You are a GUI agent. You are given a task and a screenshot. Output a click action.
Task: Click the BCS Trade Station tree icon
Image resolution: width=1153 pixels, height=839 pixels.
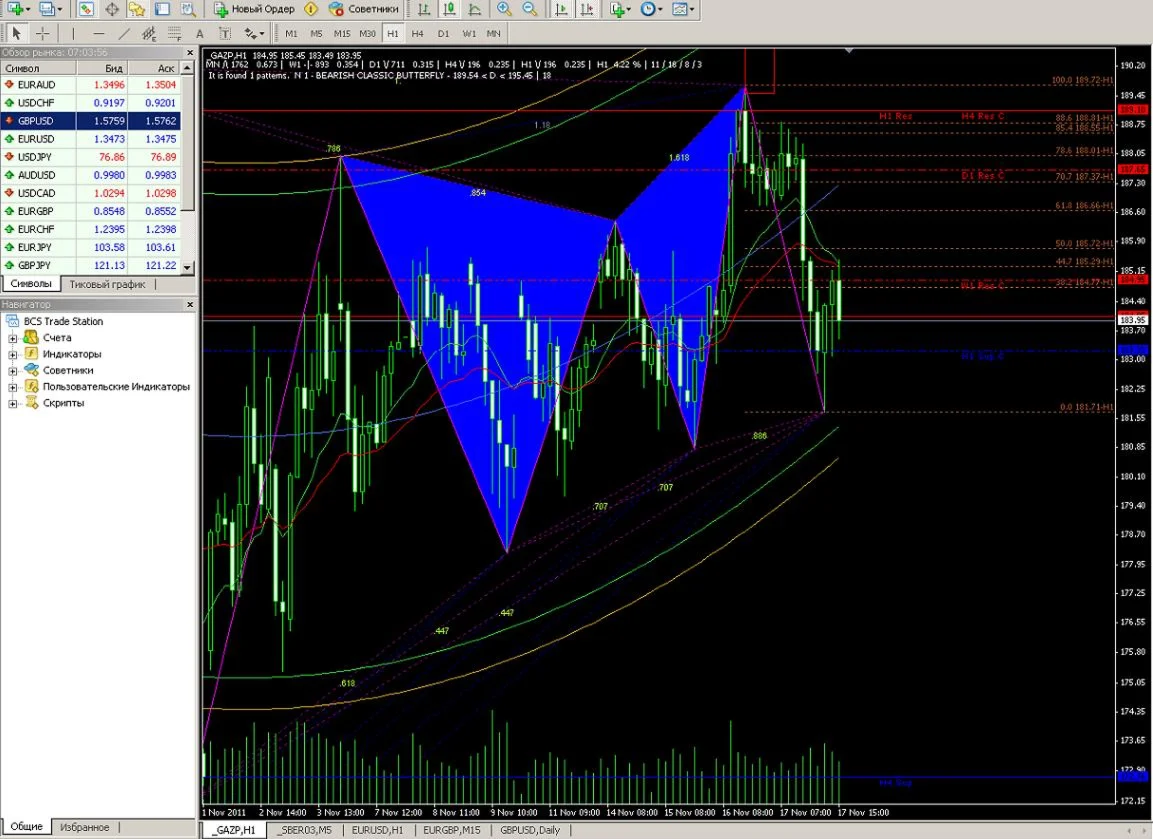[13, 321]
